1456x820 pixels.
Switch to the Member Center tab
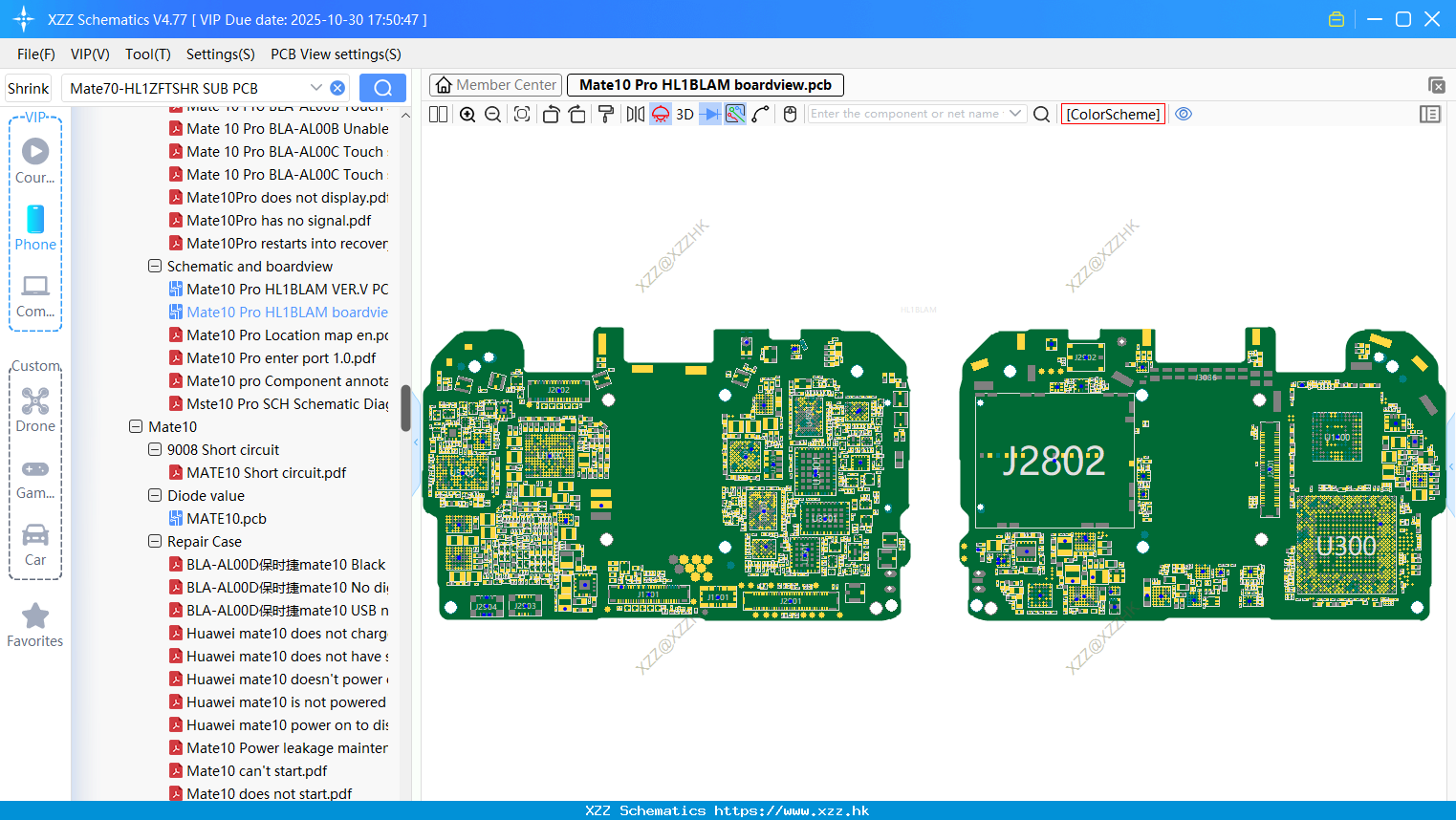495,85
